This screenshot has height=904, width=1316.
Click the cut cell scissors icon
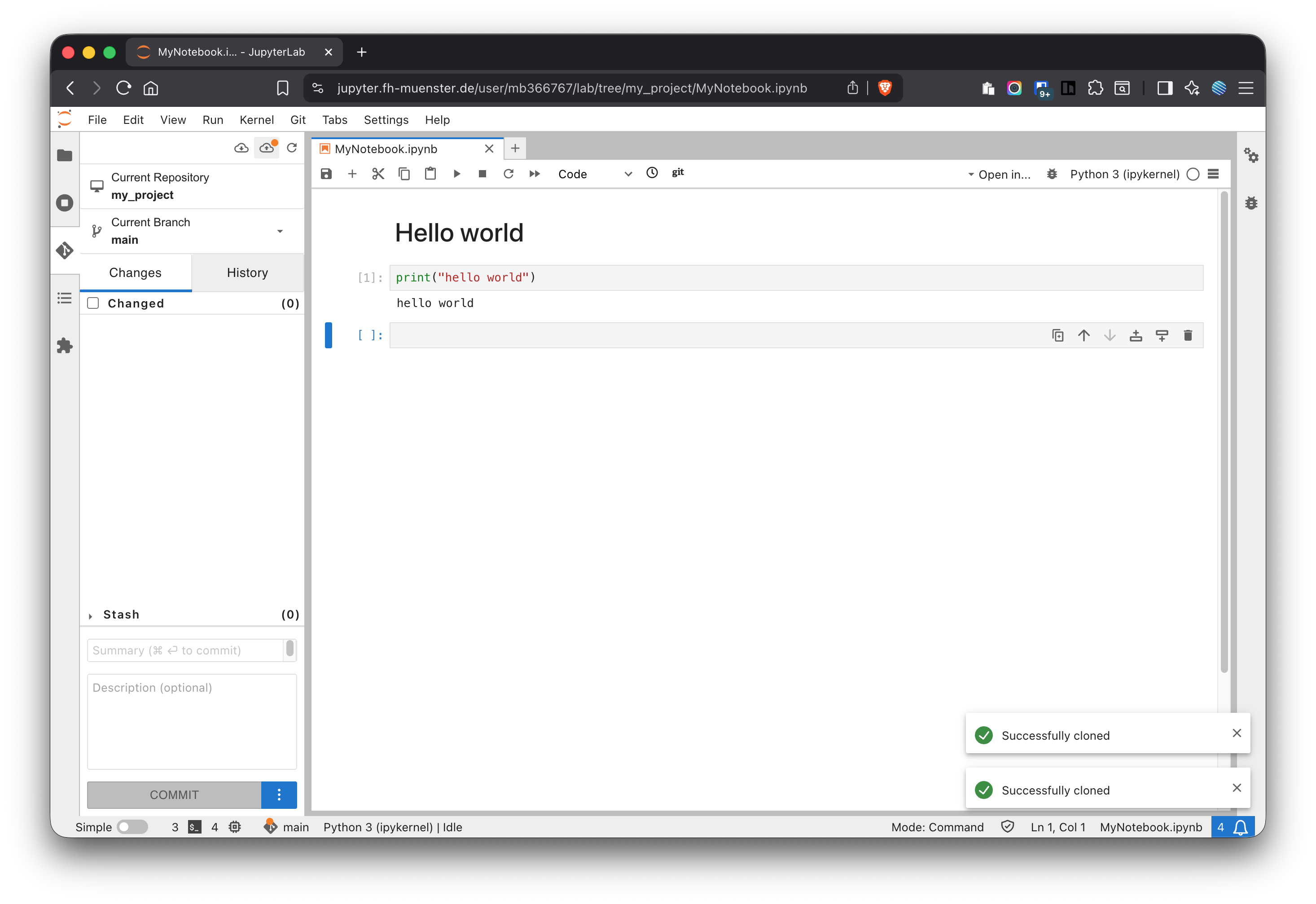378,174
